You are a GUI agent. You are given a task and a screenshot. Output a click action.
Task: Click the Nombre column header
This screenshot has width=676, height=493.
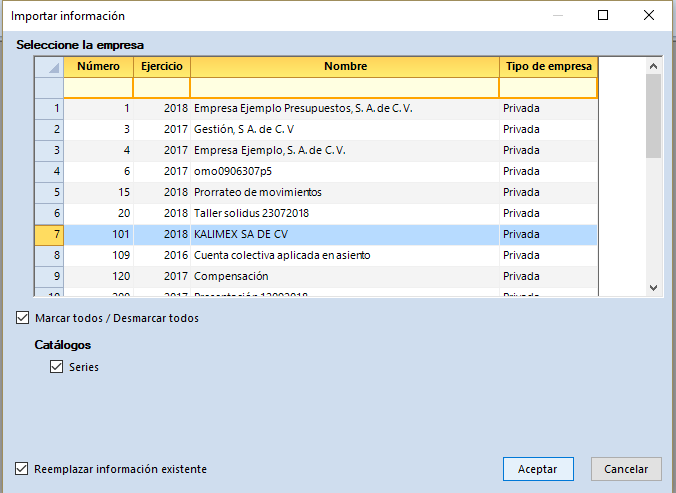click(344, 67)
